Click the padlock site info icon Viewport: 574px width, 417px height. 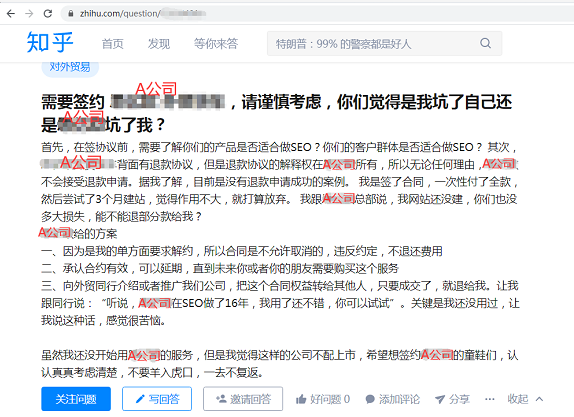(71, 14)
